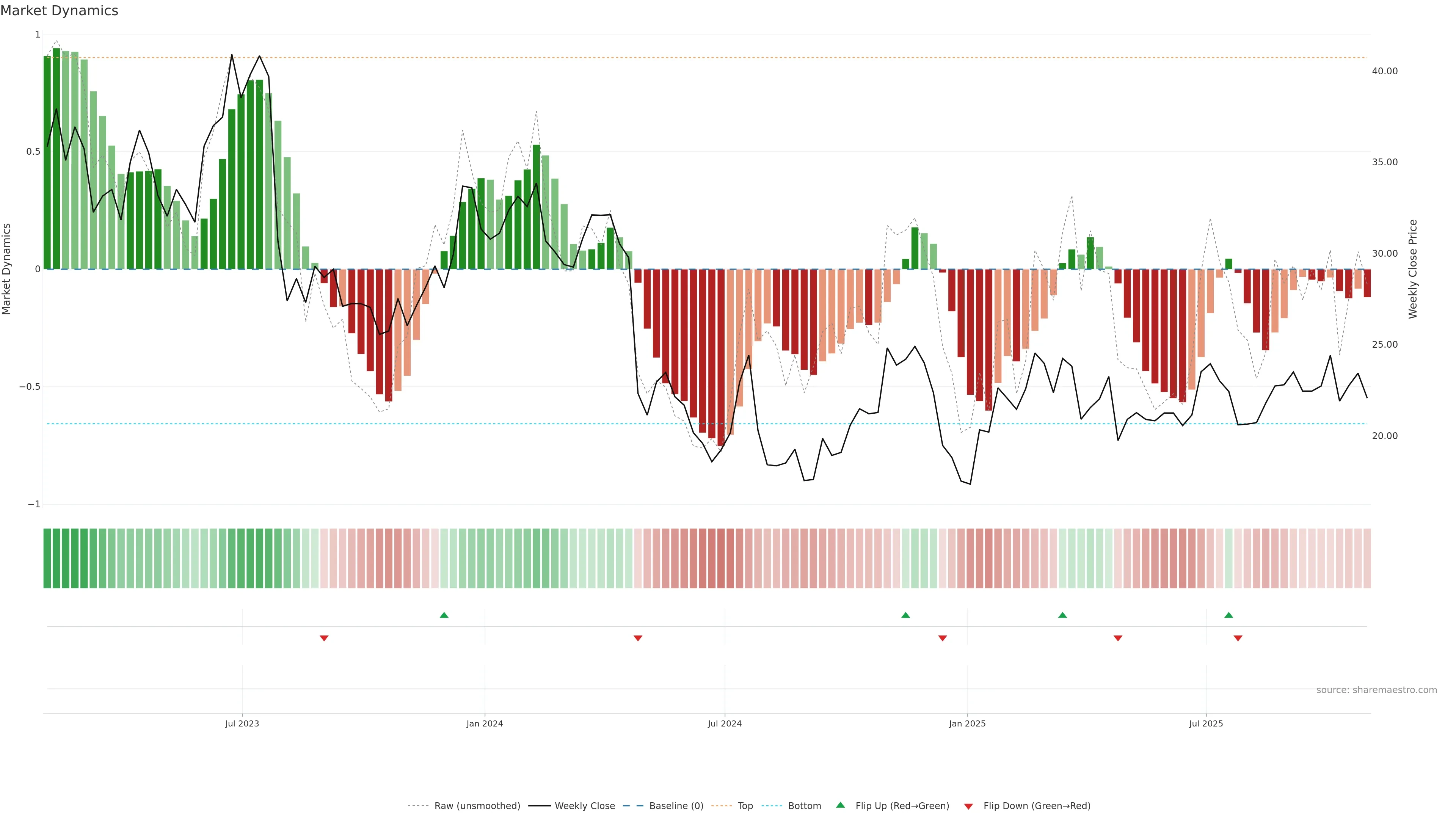
Task: Click Flip Up green triangle legend icon
Action: pyautogui.click(x=841, y=805)
